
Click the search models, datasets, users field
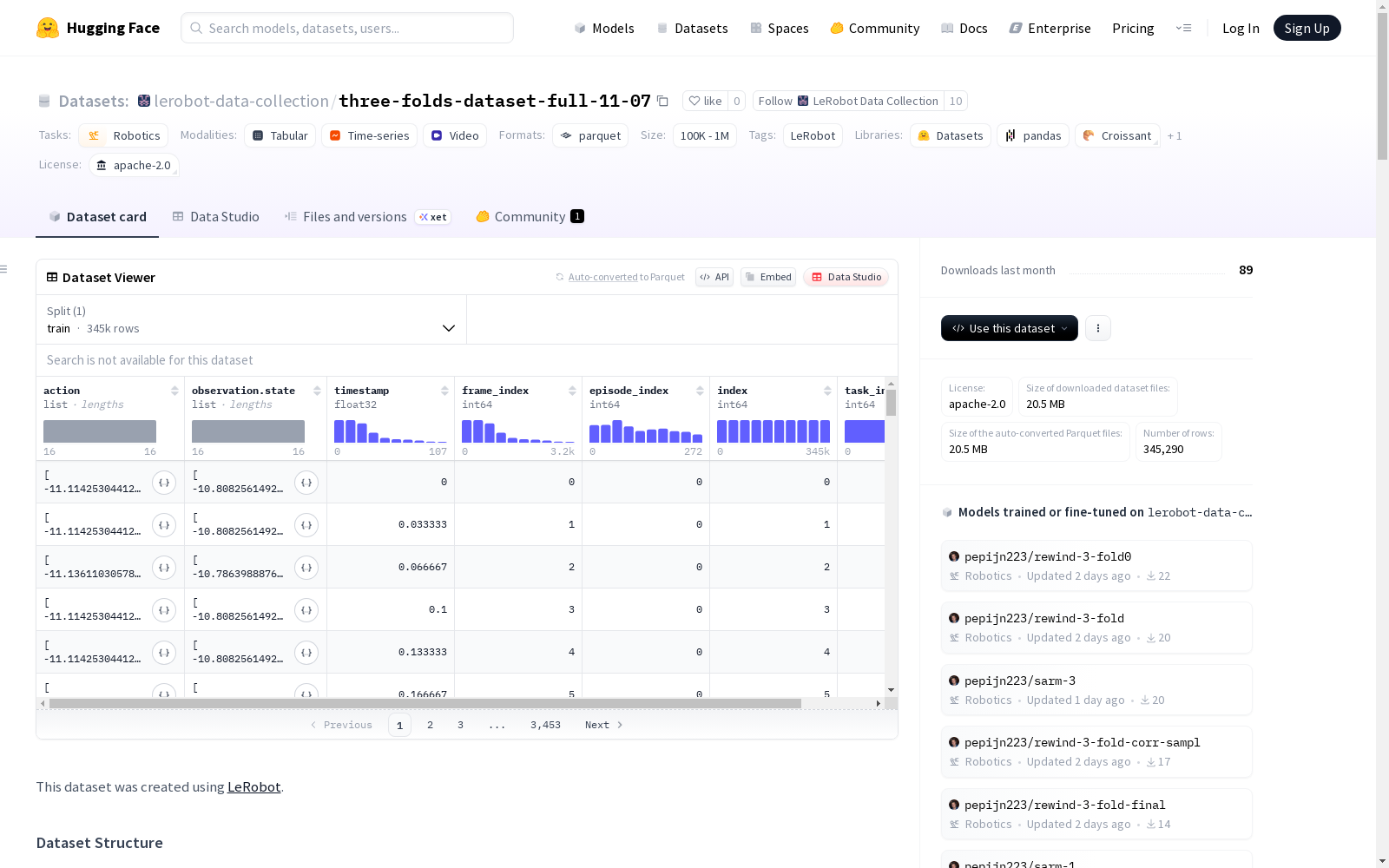tap(347, 28)
